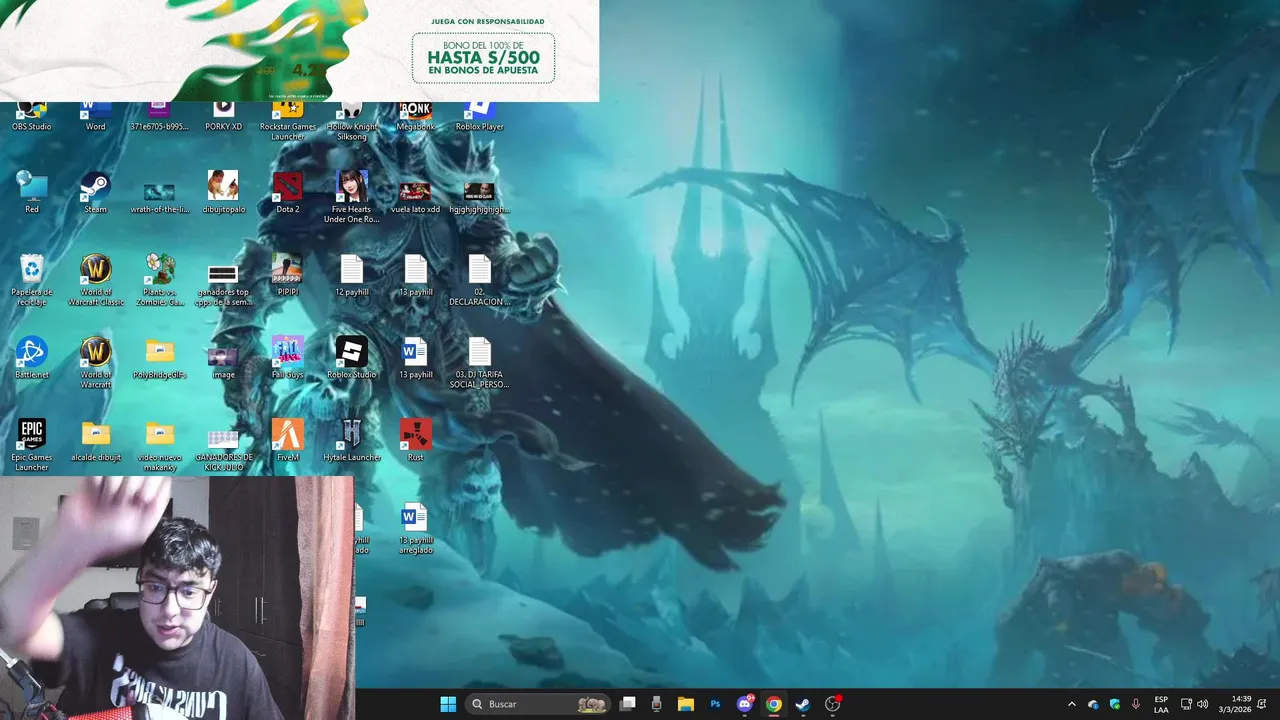
Task: Click the microphone tray indicator
Action: click(x=1136, y=704)
